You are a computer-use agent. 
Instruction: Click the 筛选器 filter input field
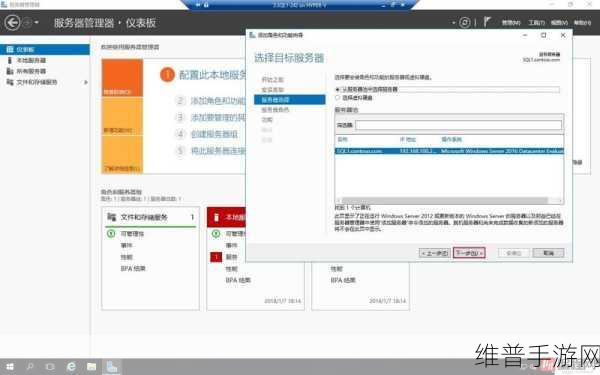458,125
